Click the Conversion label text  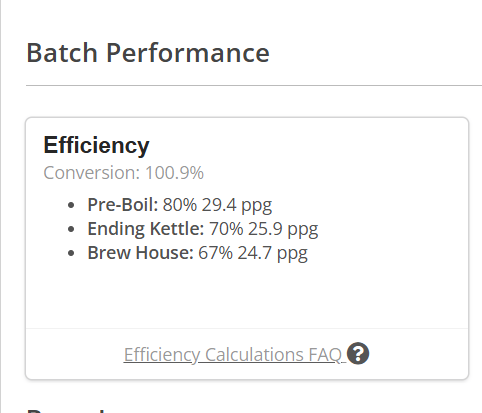pos(91,173)
